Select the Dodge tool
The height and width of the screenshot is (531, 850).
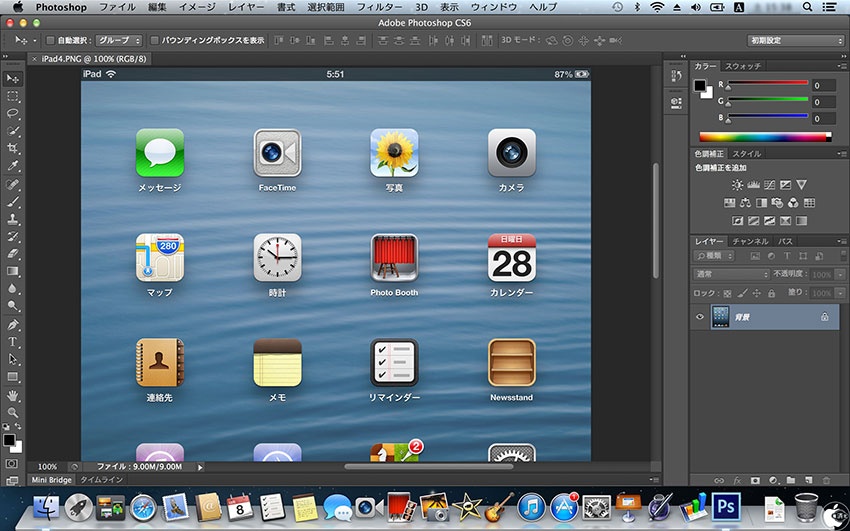click(x=12, y=306)
